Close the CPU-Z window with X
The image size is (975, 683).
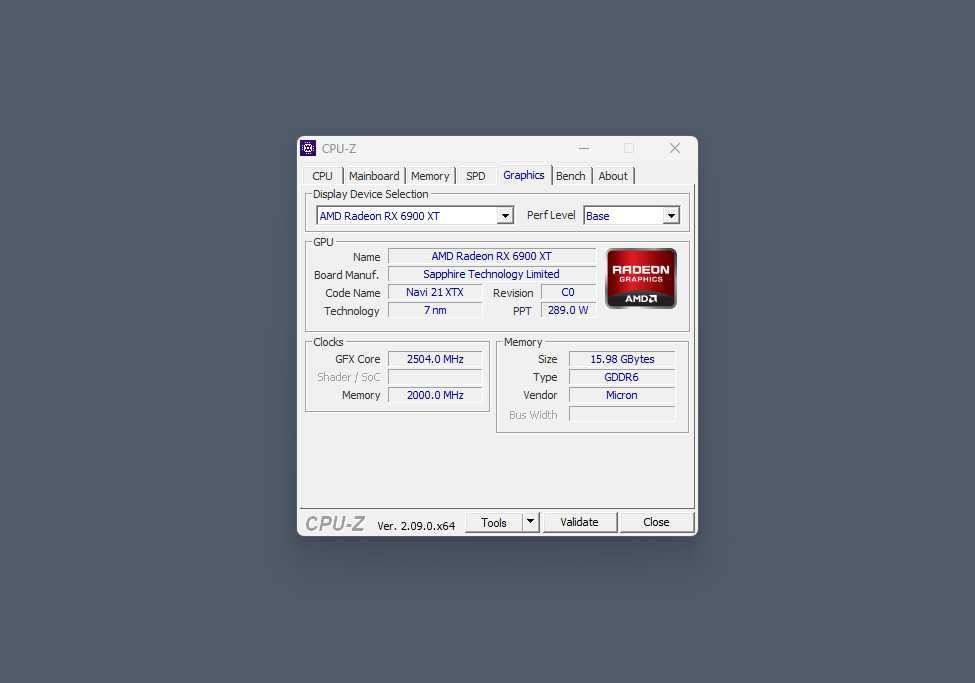tap(675, 148)
